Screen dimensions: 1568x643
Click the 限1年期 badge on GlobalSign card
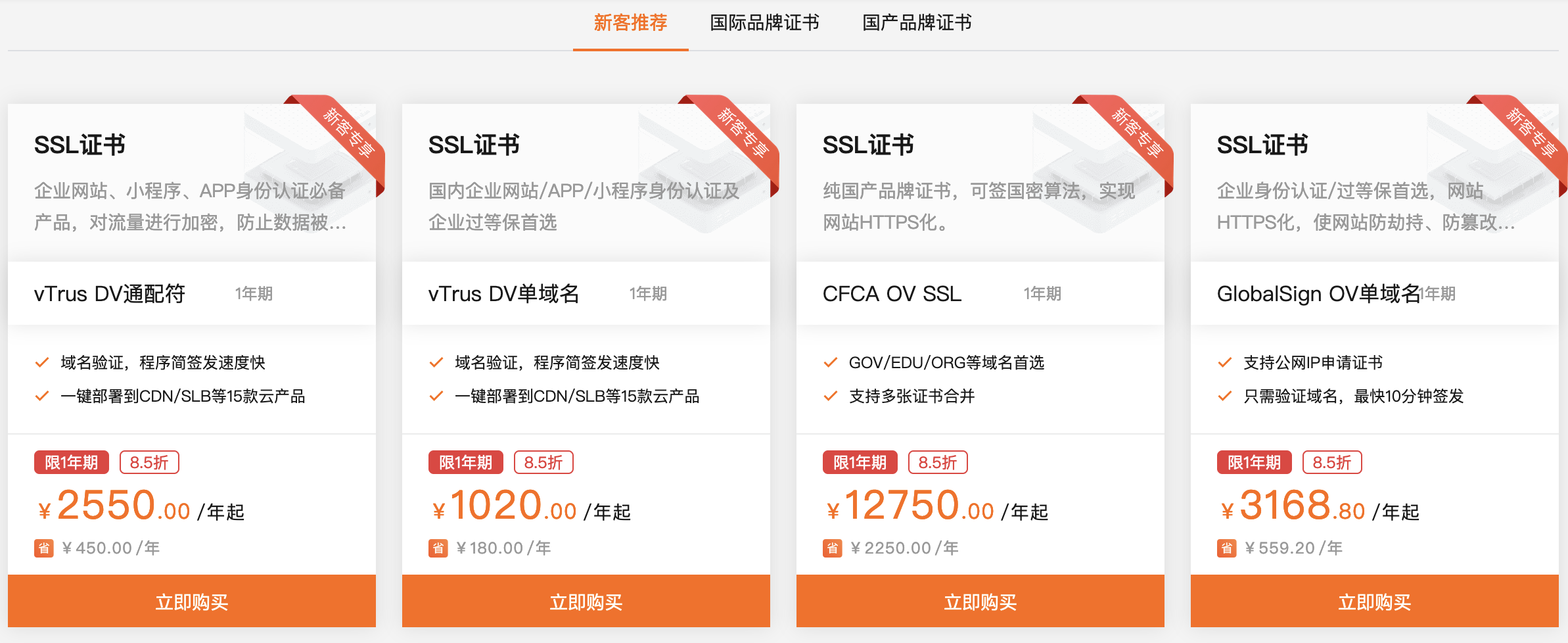1254,462
